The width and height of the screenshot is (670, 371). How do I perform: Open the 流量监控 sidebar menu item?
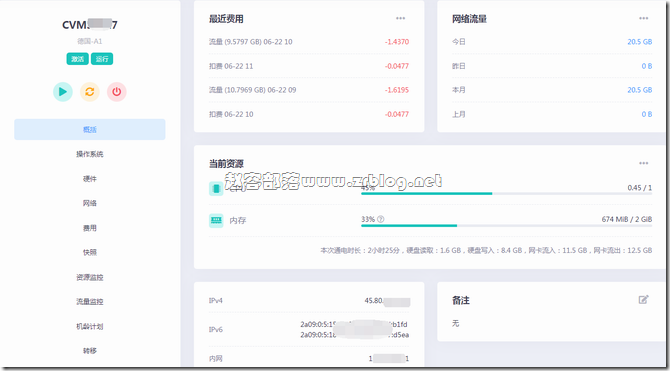click(x=90, y=302)
